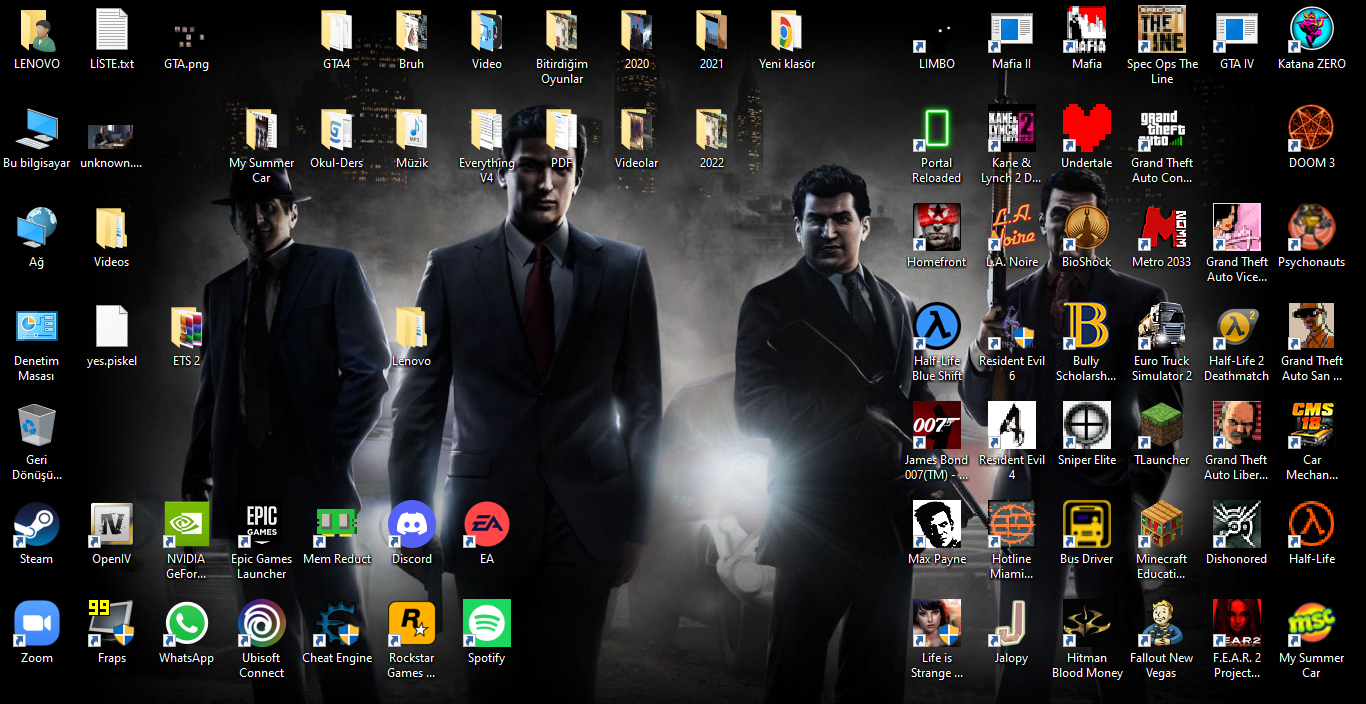
Task: Select the James Bond 007 icon
Action: (937, 426)
